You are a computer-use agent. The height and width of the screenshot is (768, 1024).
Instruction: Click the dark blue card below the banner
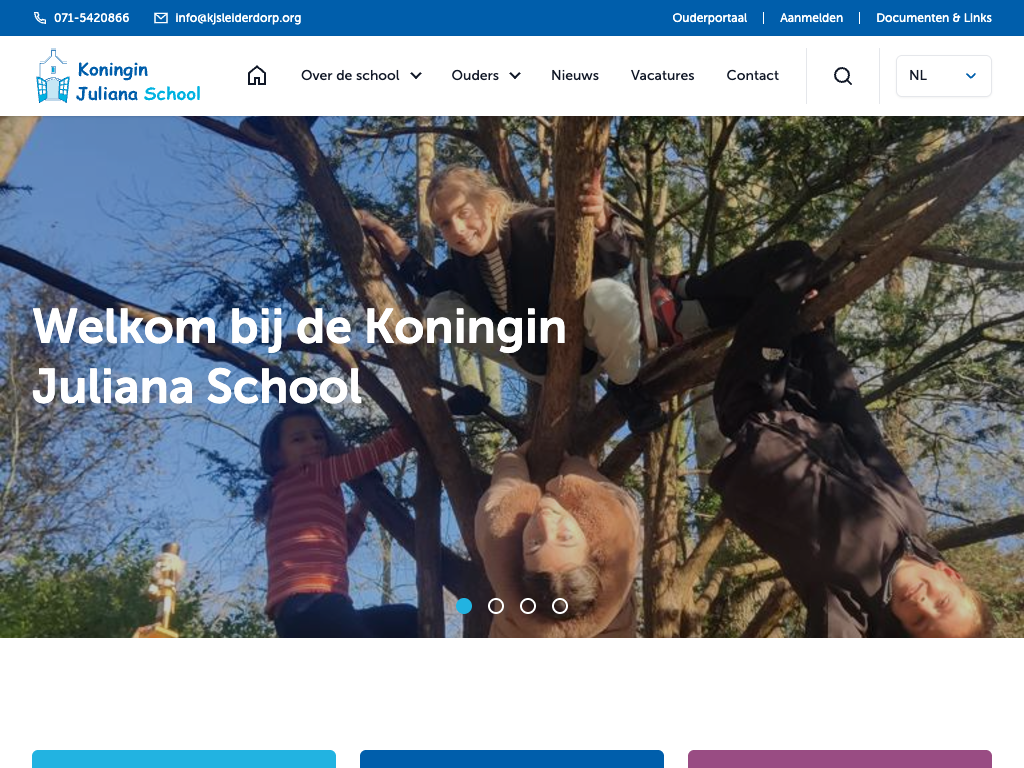point(512,759)
